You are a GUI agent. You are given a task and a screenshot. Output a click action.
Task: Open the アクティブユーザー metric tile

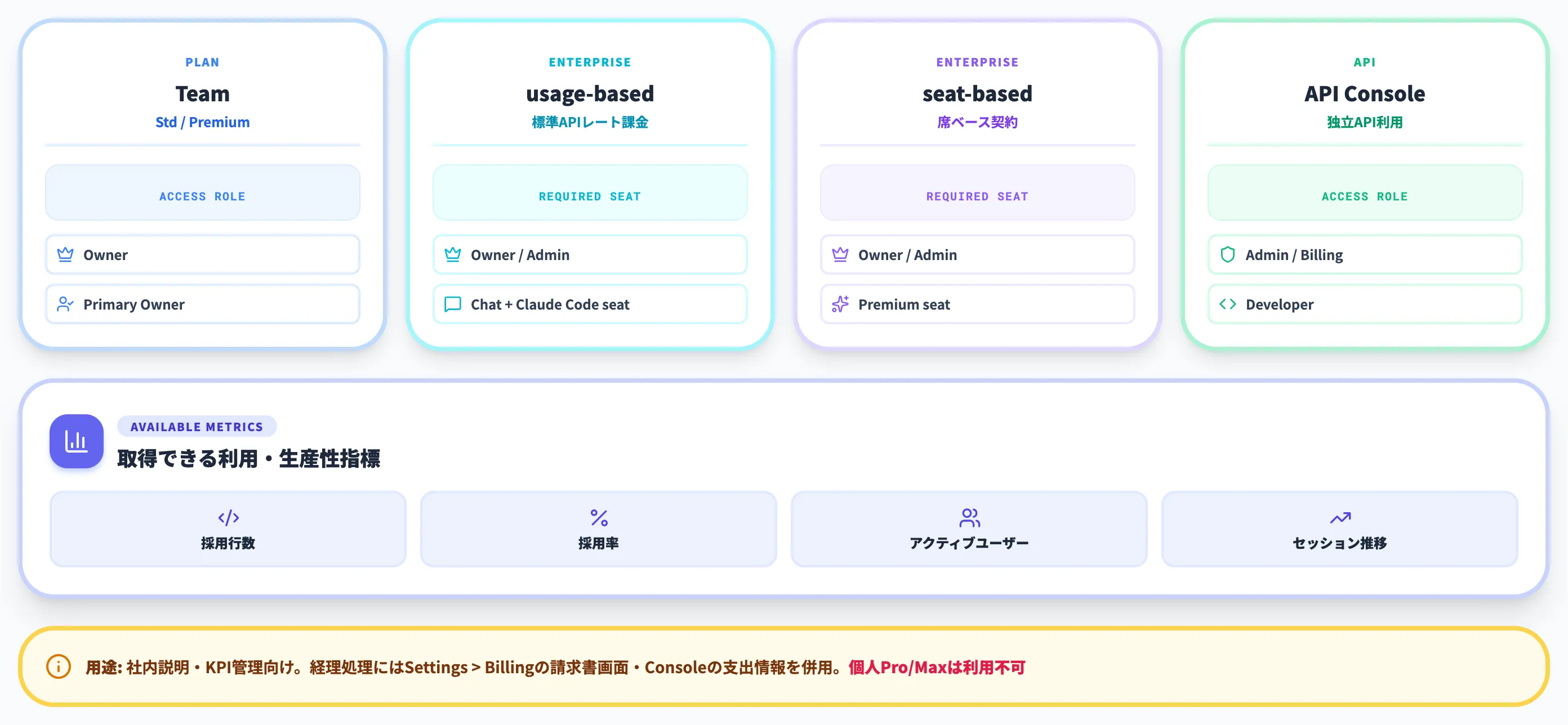969,529
